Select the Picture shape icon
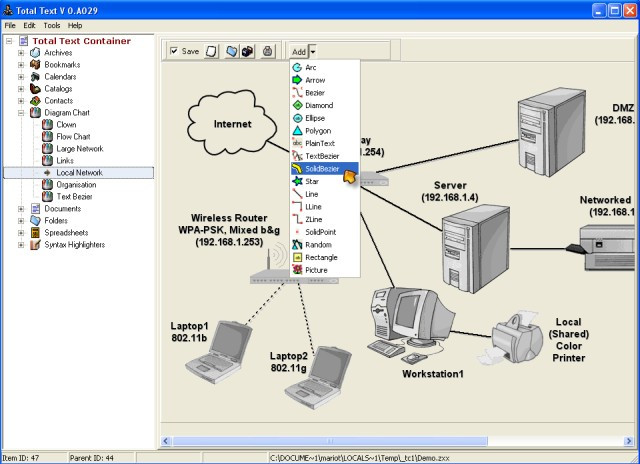Image resolution: width=640 pixels, height=464 pixels. click(298, 270)
